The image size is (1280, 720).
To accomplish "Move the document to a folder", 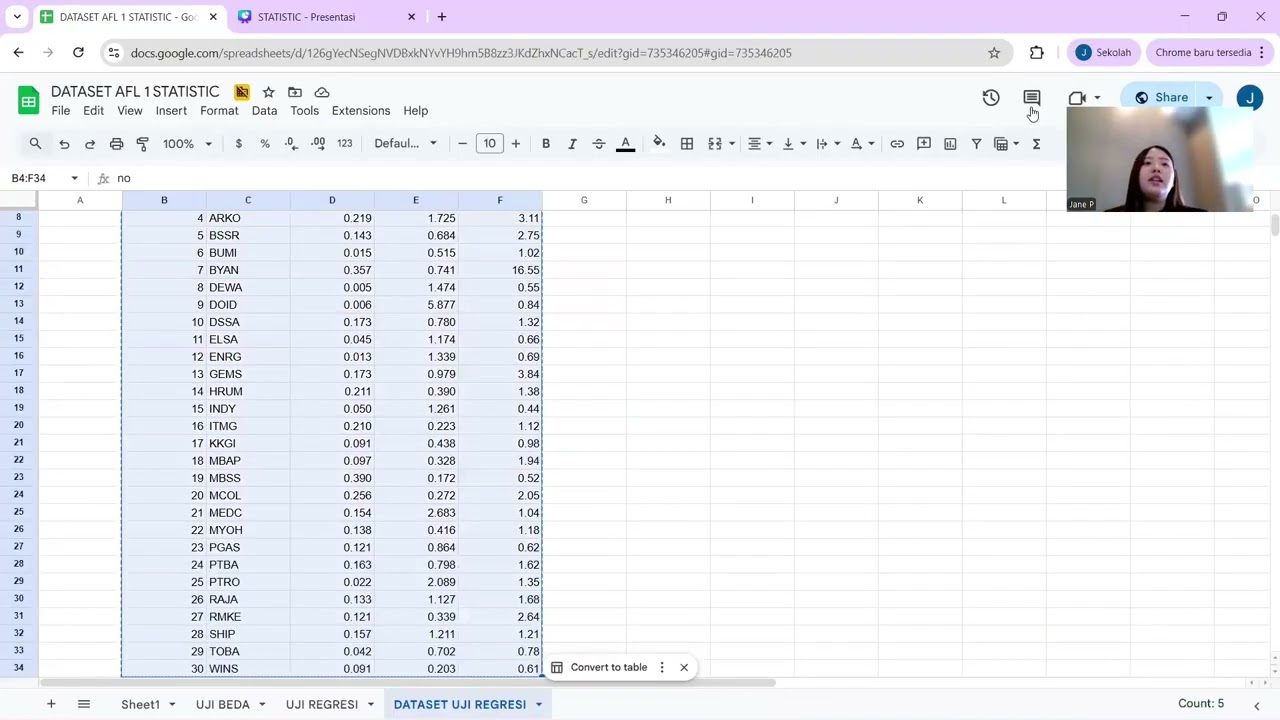I will (295, 92).
